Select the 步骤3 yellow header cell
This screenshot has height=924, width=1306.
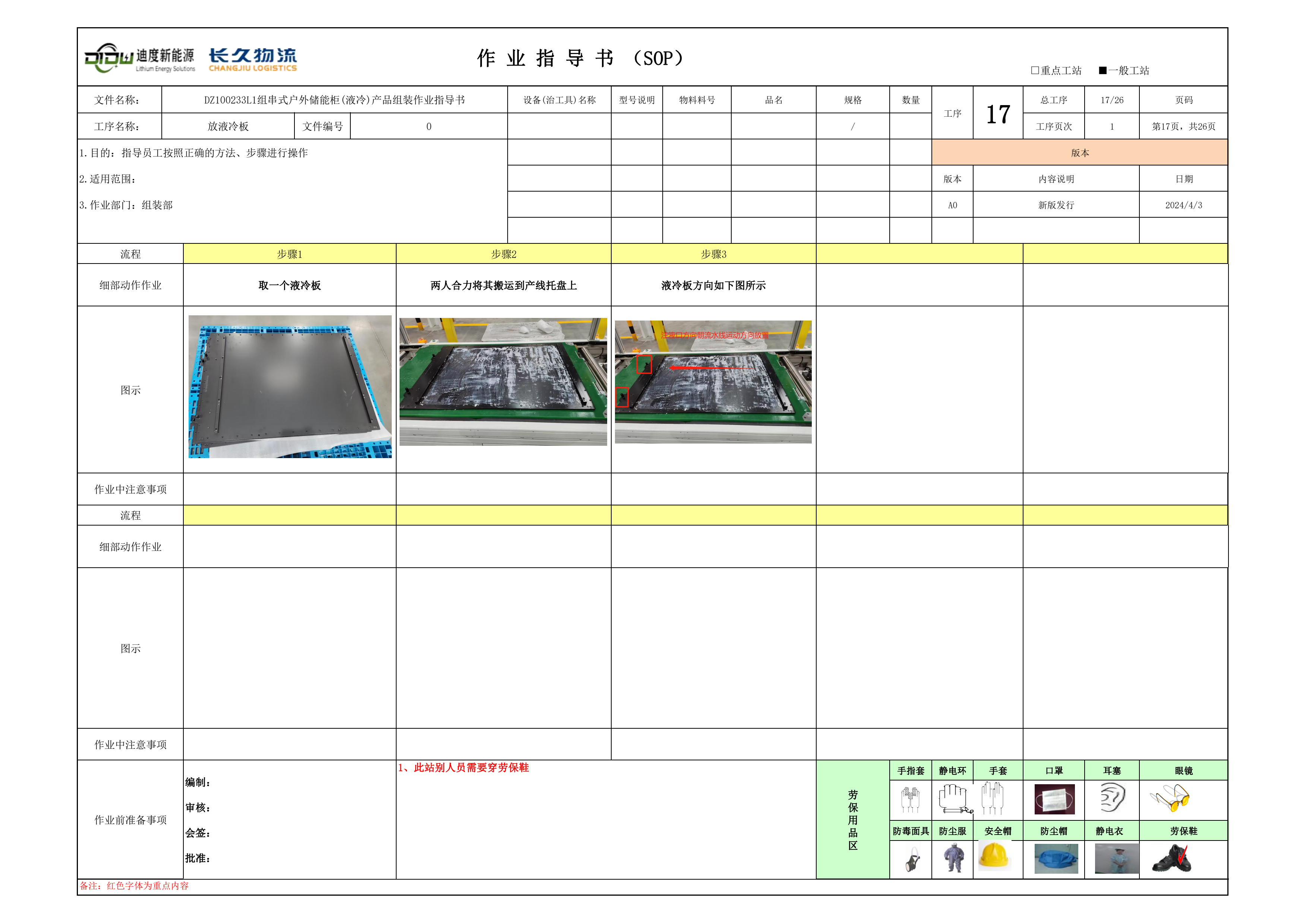click(x=713, y=254)
